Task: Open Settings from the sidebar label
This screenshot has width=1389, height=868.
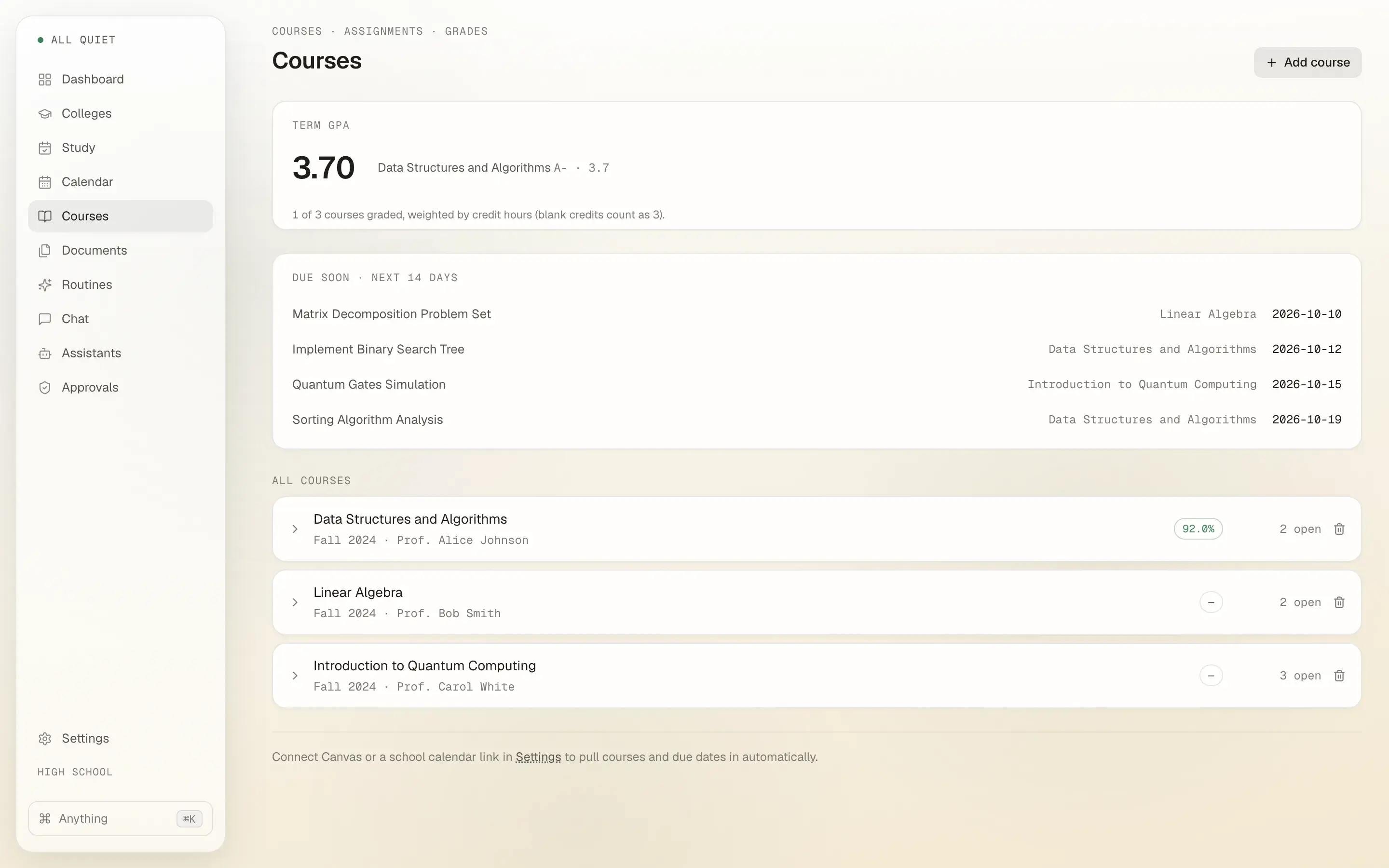Action: 85,739
